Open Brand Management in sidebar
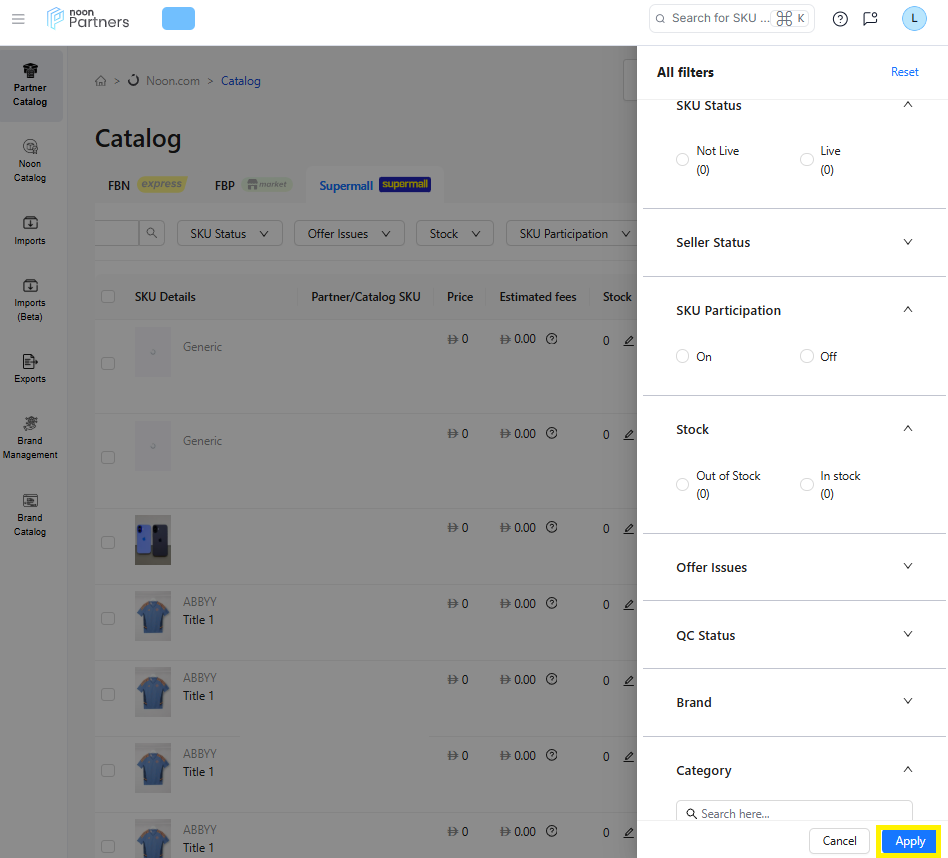The image size is (948, 858). pyautogui.click(x=30, y=438)
